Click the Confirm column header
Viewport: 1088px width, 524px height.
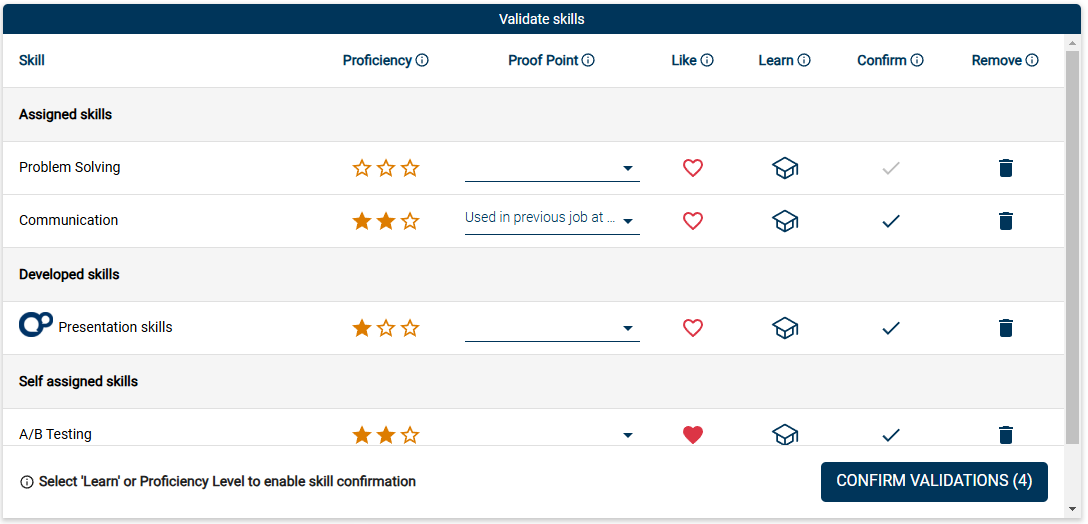pyautogui.click(x=881, y=61)
